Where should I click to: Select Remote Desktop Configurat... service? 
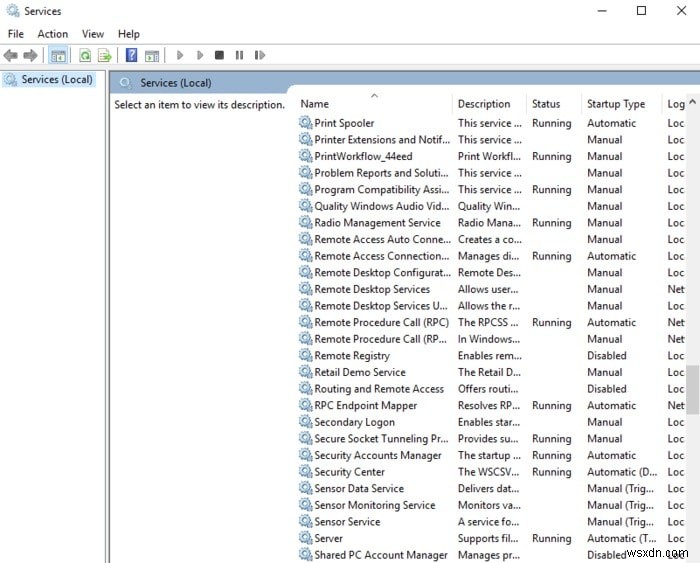click(x=382, y=272)
